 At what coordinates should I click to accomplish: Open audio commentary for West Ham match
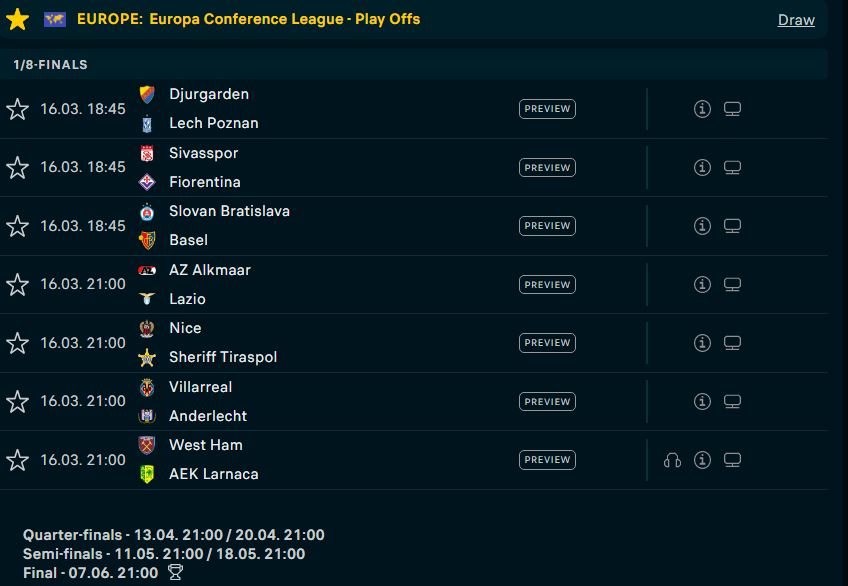672,461
